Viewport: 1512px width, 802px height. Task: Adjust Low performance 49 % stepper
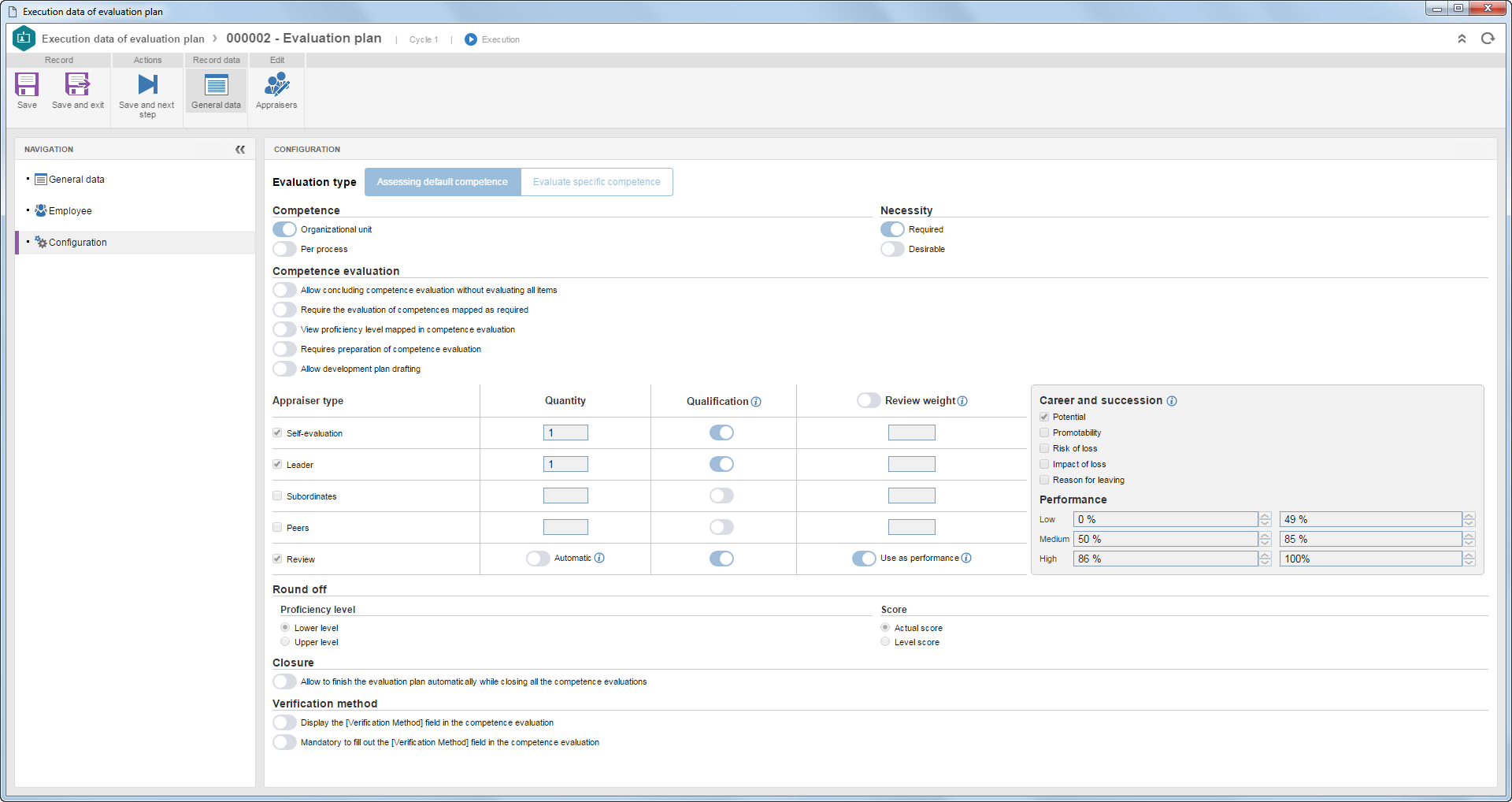pyautogui.click(x=1469, y=519)
